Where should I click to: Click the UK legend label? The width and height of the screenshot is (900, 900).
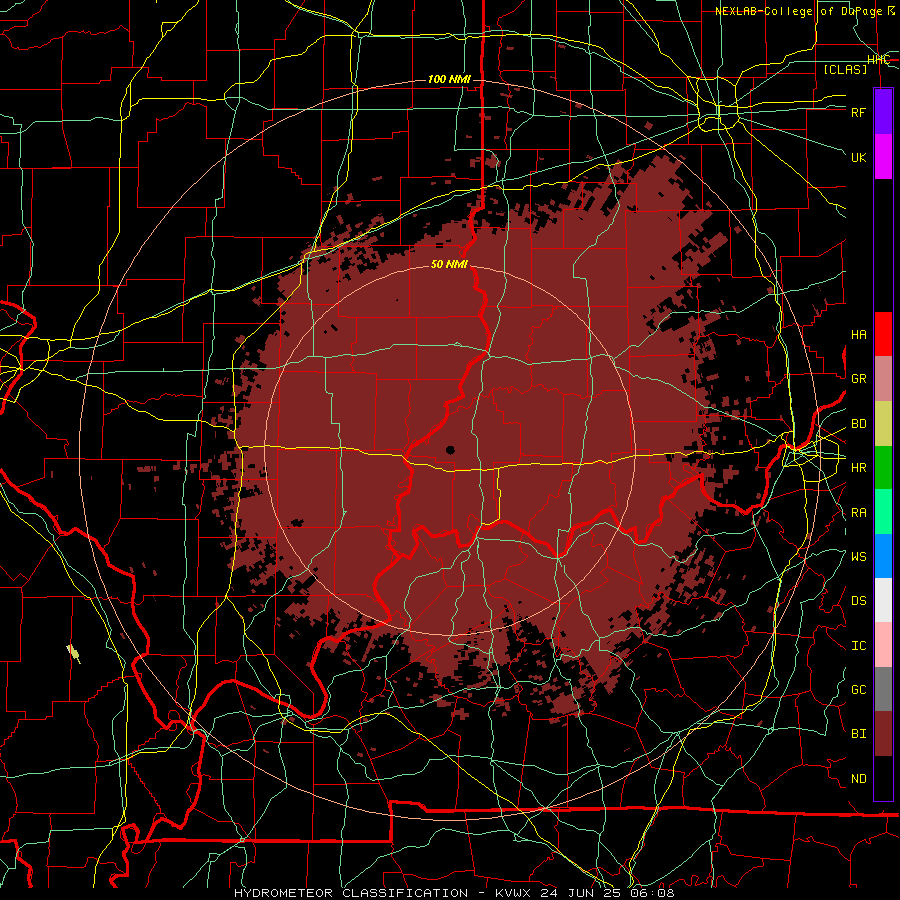tap(858, 157)
